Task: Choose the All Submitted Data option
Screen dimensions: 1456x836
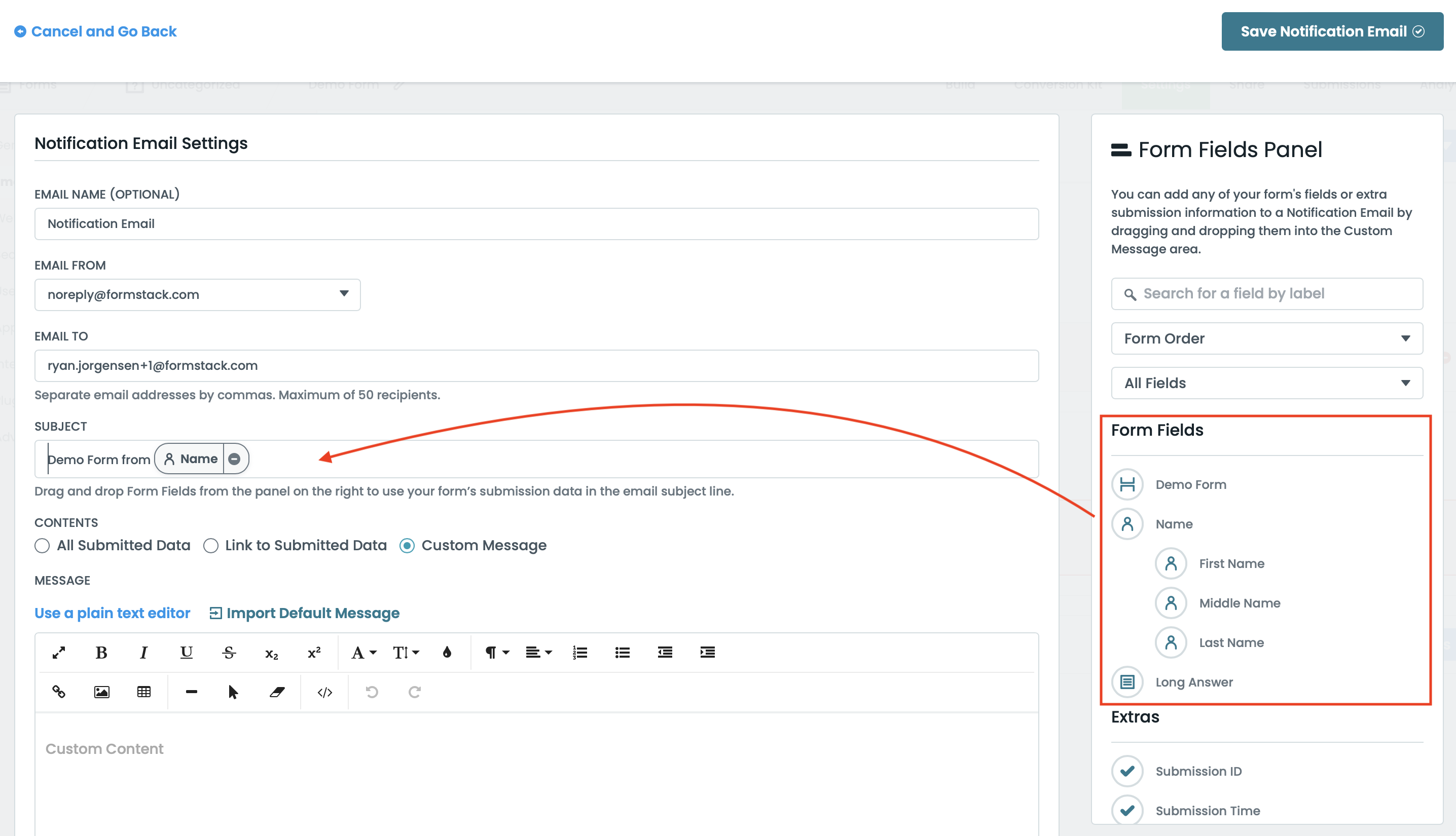Action: (x=42, y=546)
